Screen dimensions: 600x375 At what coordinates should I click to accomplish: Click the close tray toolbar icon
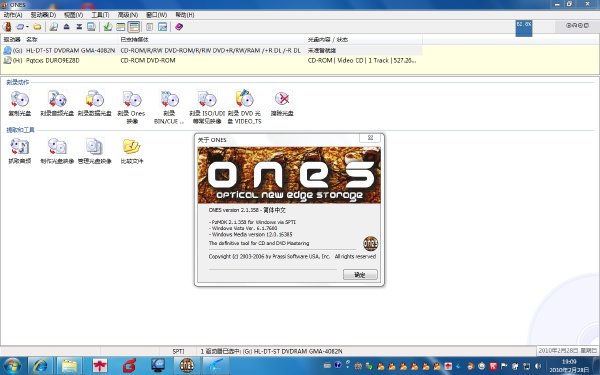pyautogui.click(x=79, y=27)
